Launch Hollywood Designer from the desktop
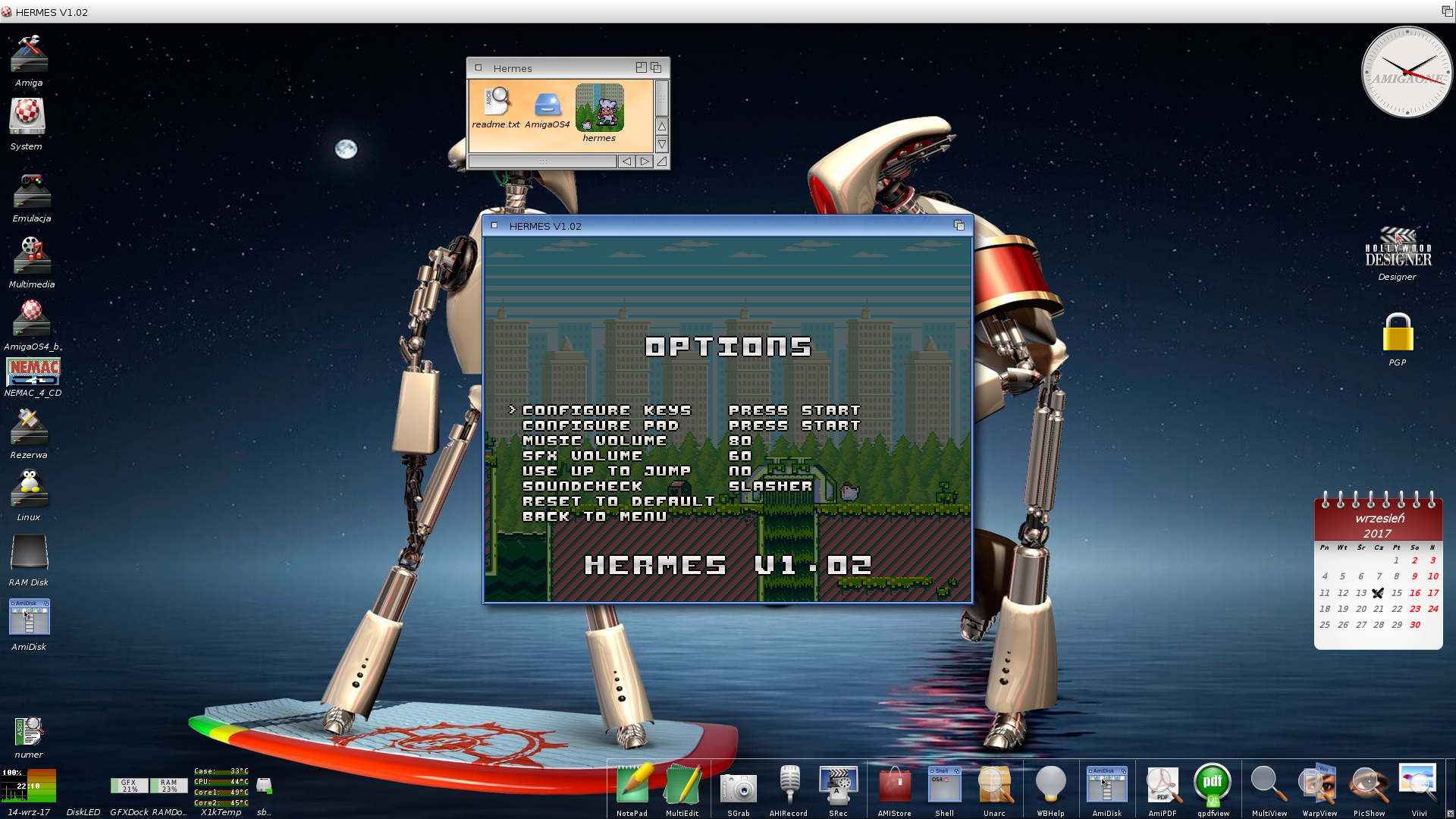 click(1398, 248)
